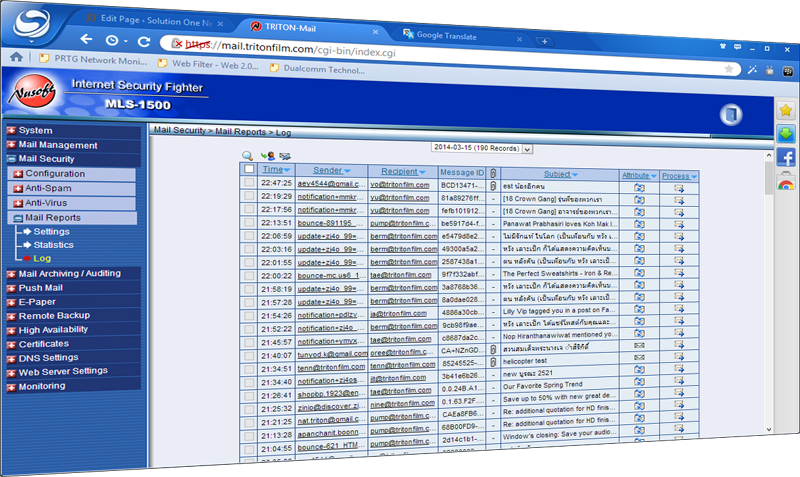Click attachment paperclip in helicopter test row
800x477 pixels.
(x=493, y=362)
